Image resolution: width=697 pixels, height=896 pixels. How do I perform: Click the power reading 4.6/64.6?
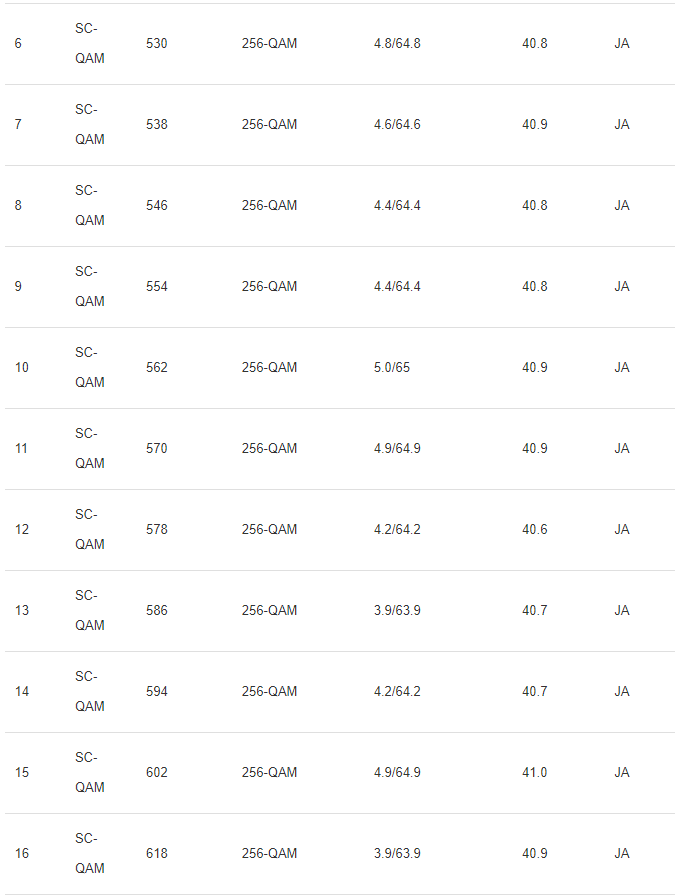[x=397, y=125]
